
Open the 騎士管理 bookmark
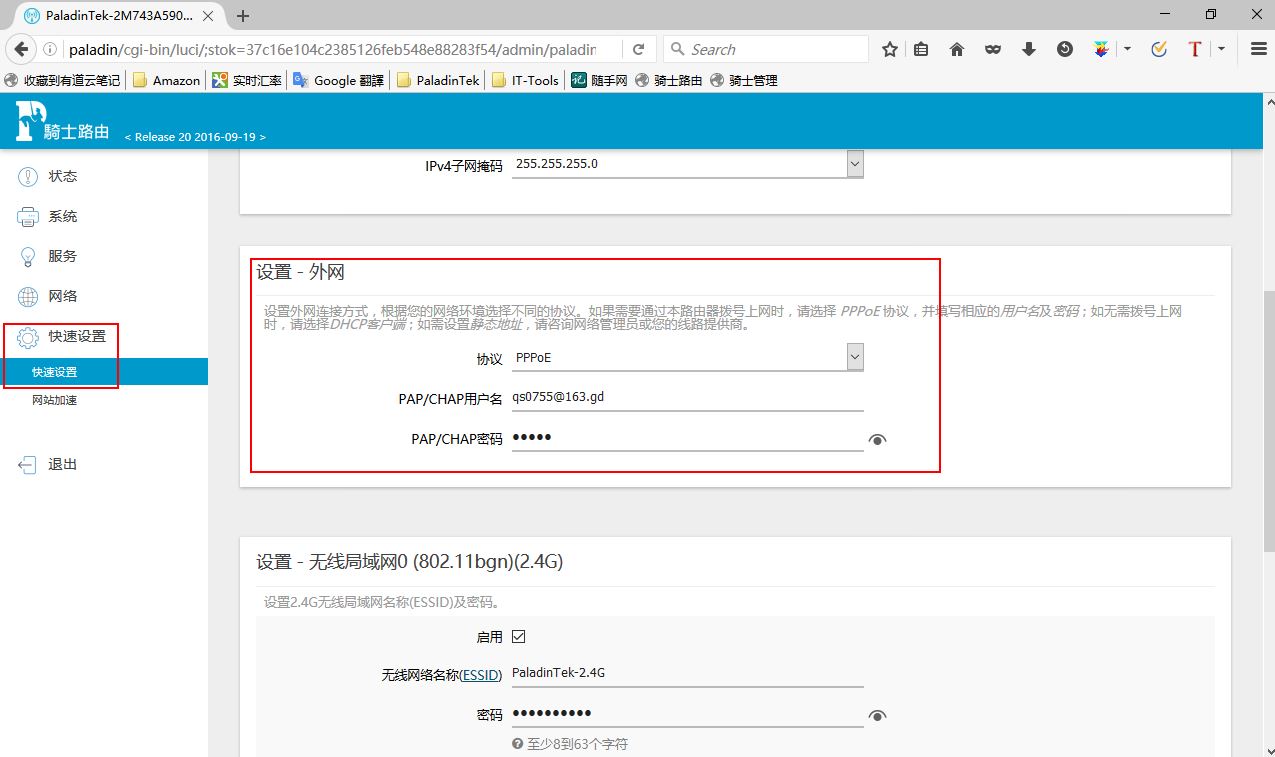[744, 80]
